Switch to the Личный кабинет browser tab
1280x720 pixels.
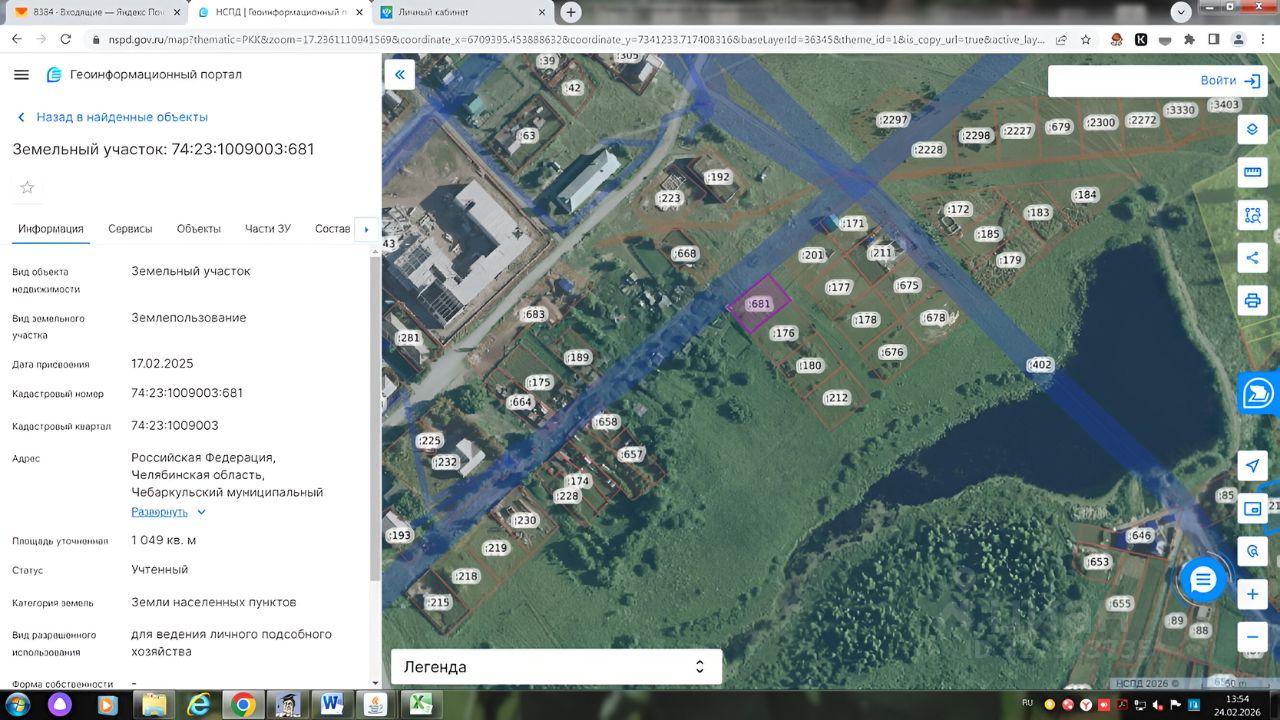(x=465, y=12)
